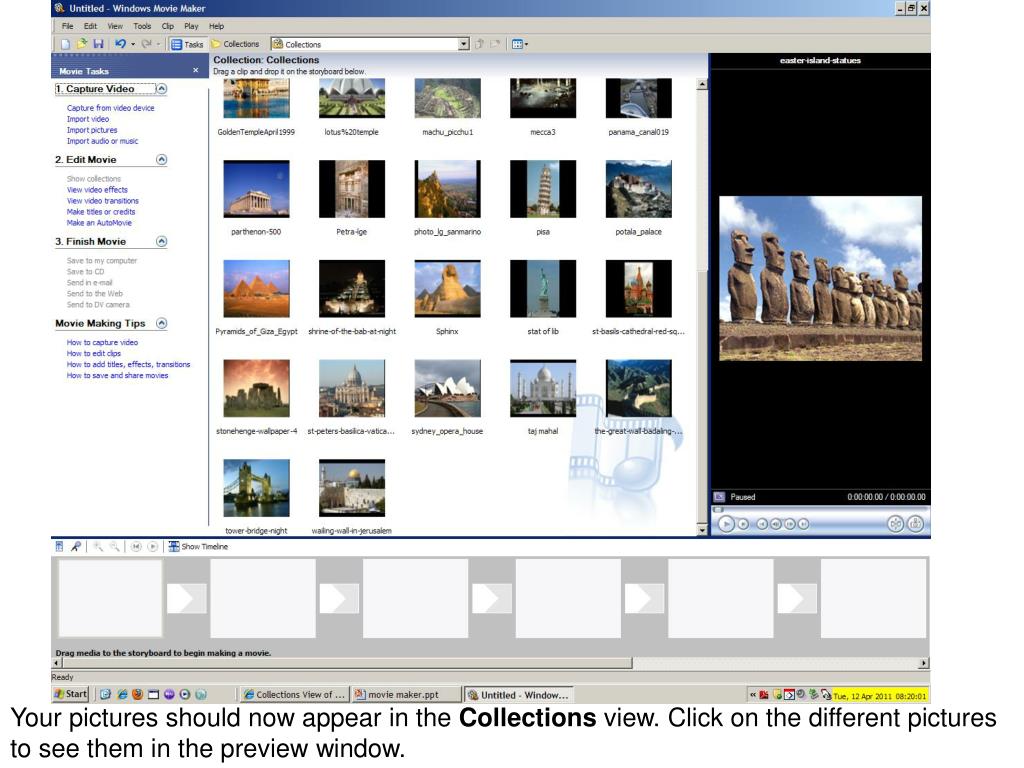Click Make titles or credits link

coord(101,212)
